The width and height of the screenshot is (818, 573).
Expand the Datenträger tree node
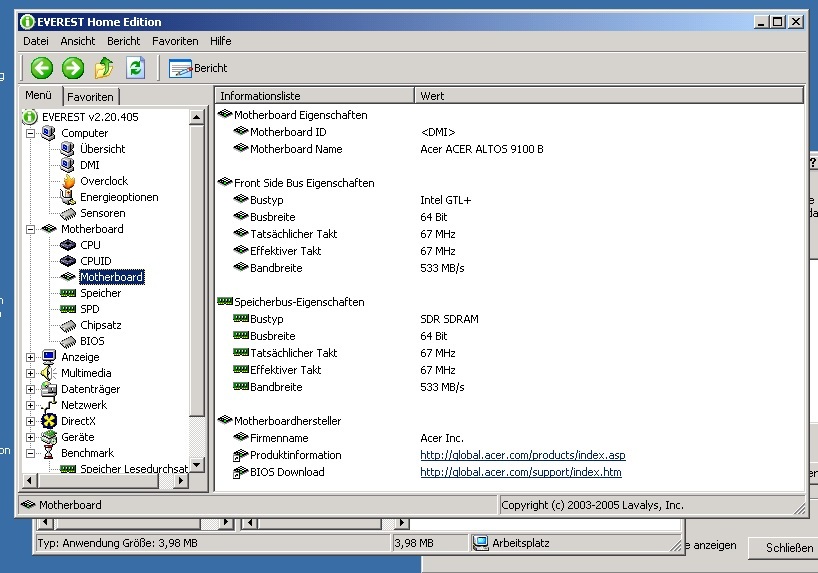pos(30,389)
